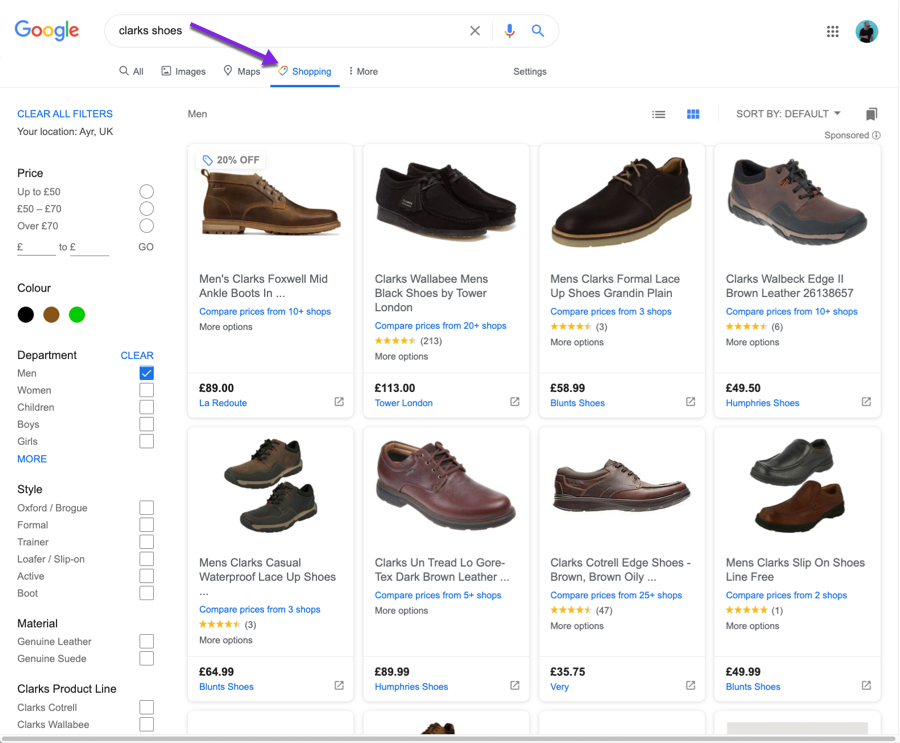Clear the search box text
Screen dimensions: 900x743
click(475, 31)
